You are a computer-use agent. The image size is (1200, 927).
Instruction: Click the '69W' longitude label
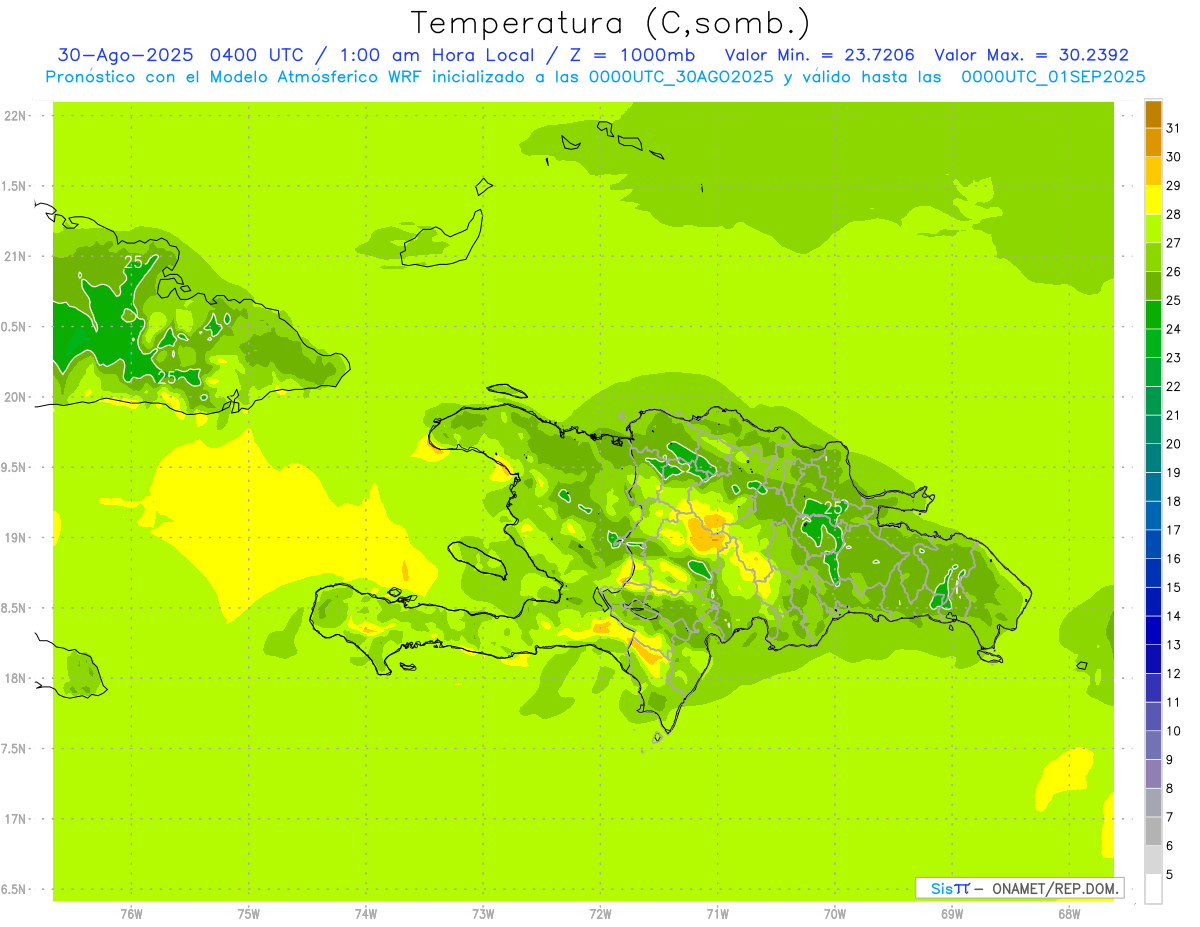pos(952,914)
